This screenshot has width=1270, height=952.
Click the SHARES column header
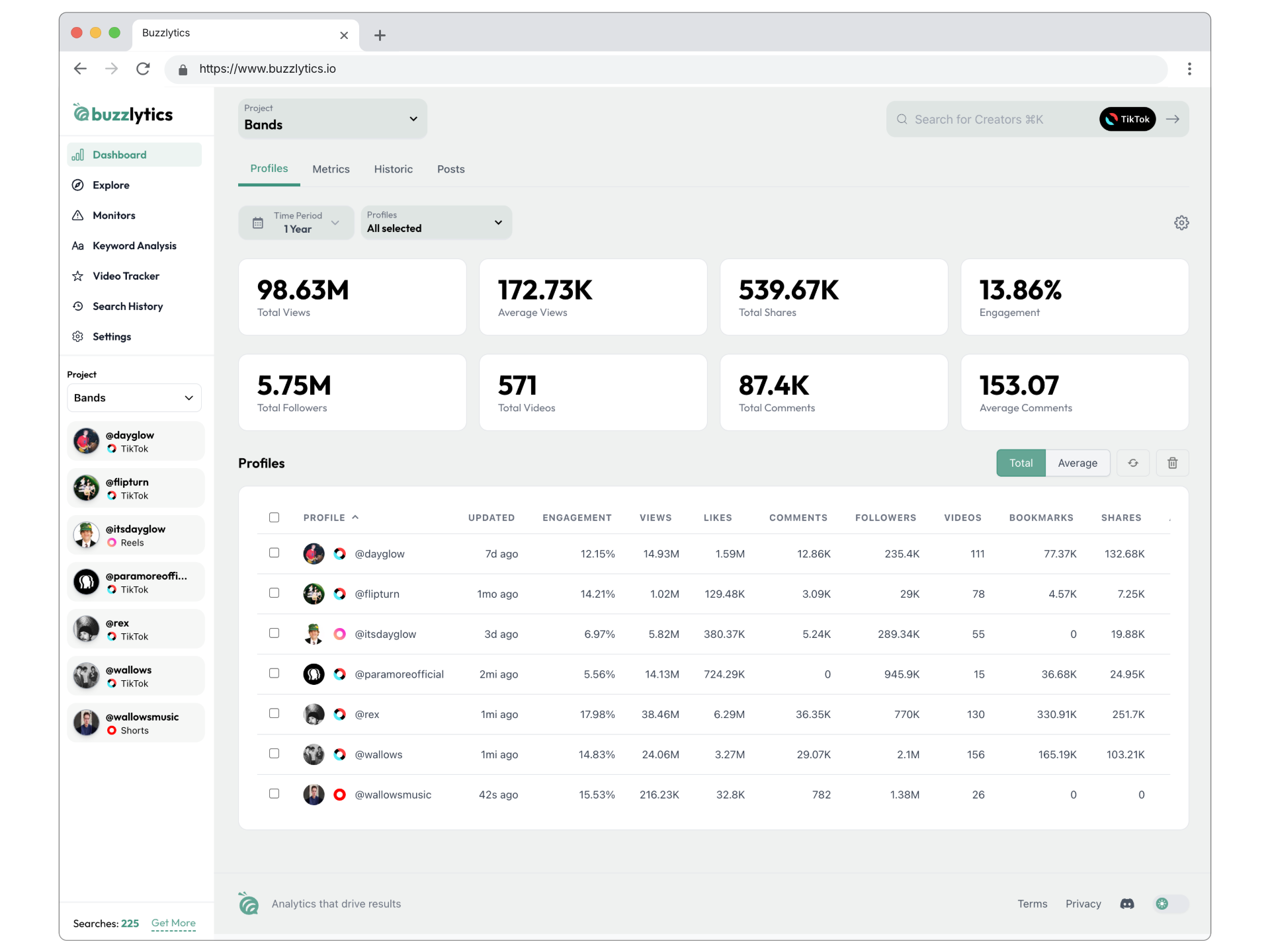[1121, 518]
